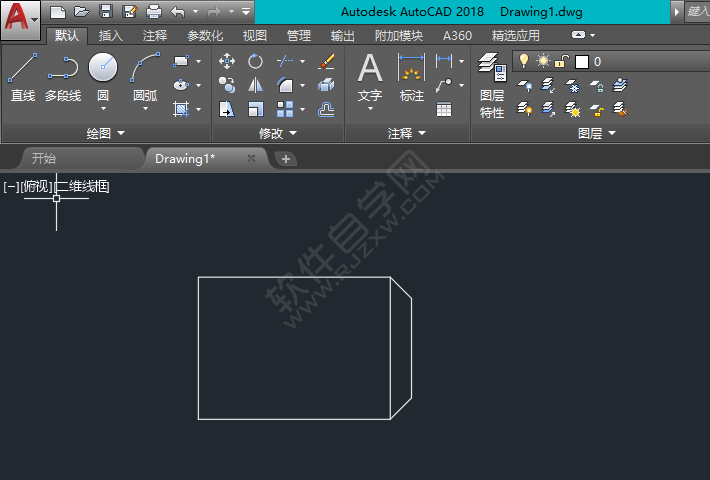Click the Dimension (标注) tool
This screenshot has height=480, width=710.
point(412,77)
